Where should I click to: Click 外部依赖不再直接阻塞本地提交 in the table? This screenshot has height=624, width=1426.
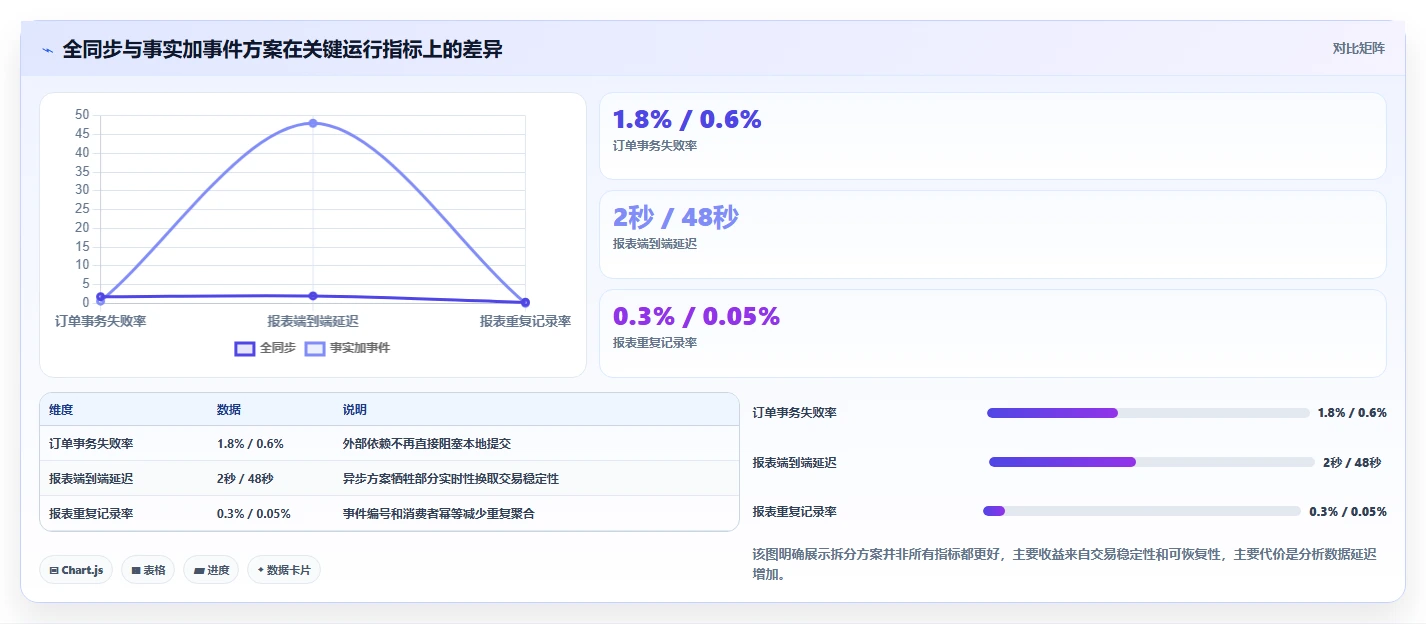pos(427,443)
